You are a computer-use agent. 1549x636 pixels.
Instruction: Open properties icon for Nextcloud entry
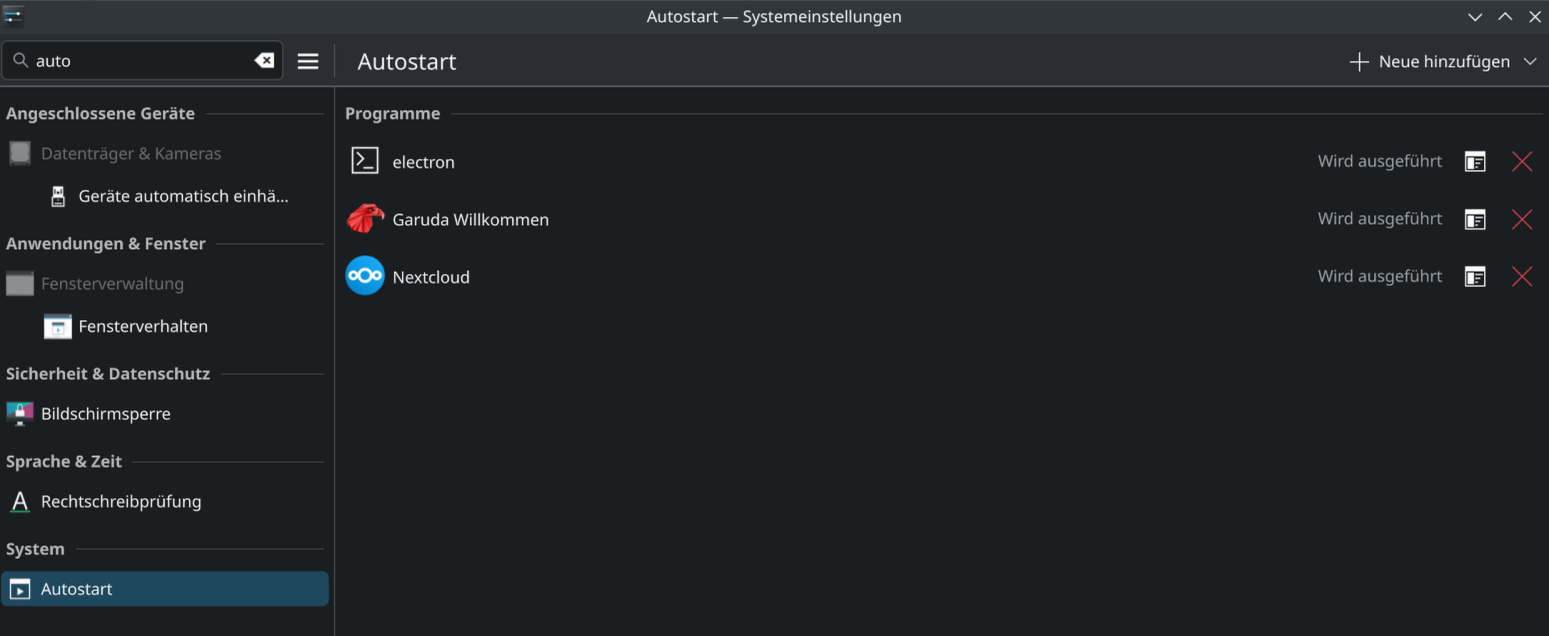click(x=1475, y=277)
